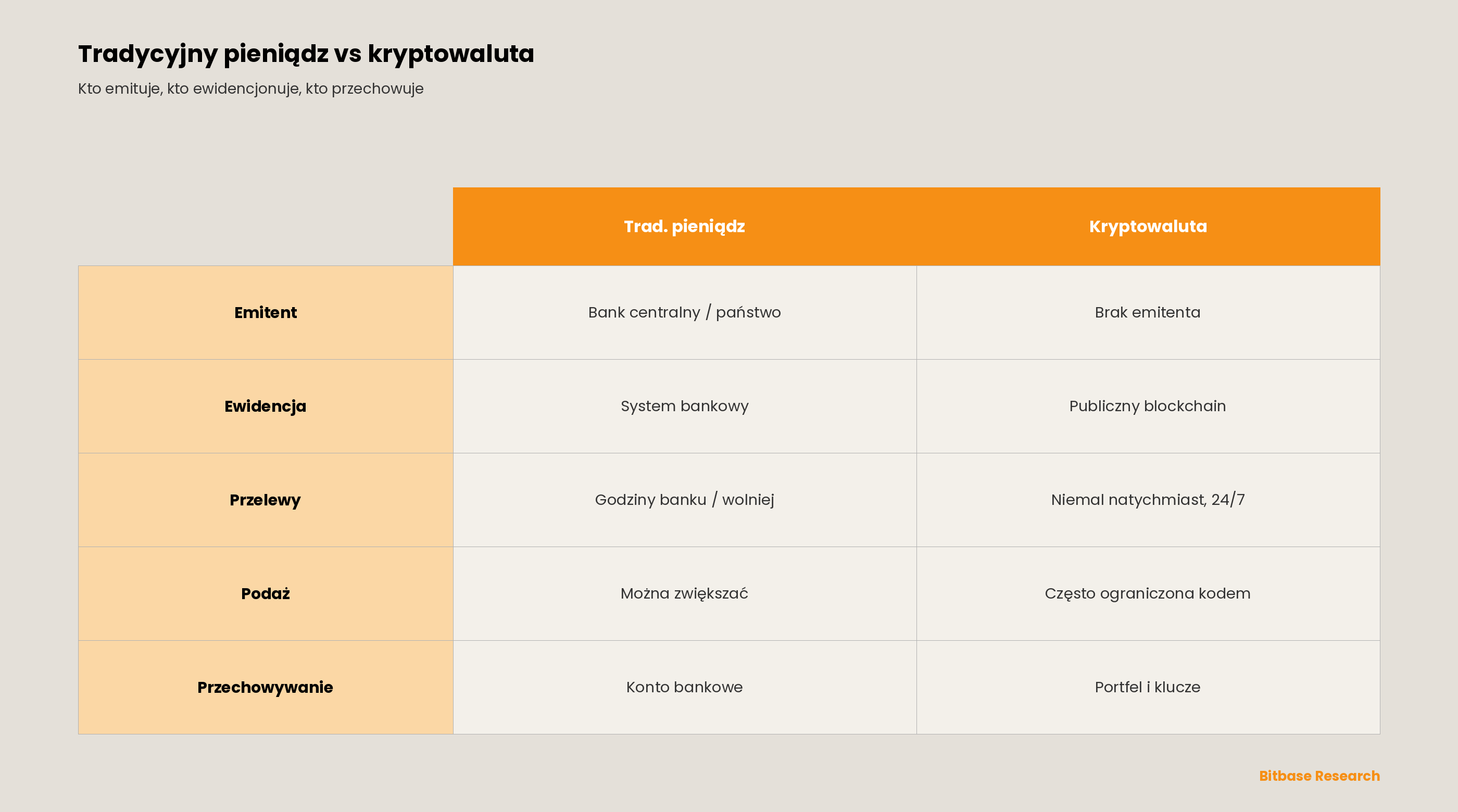
Task: Click the cell 'Często ograniczona kodem'
Action: click(1148, 593)
